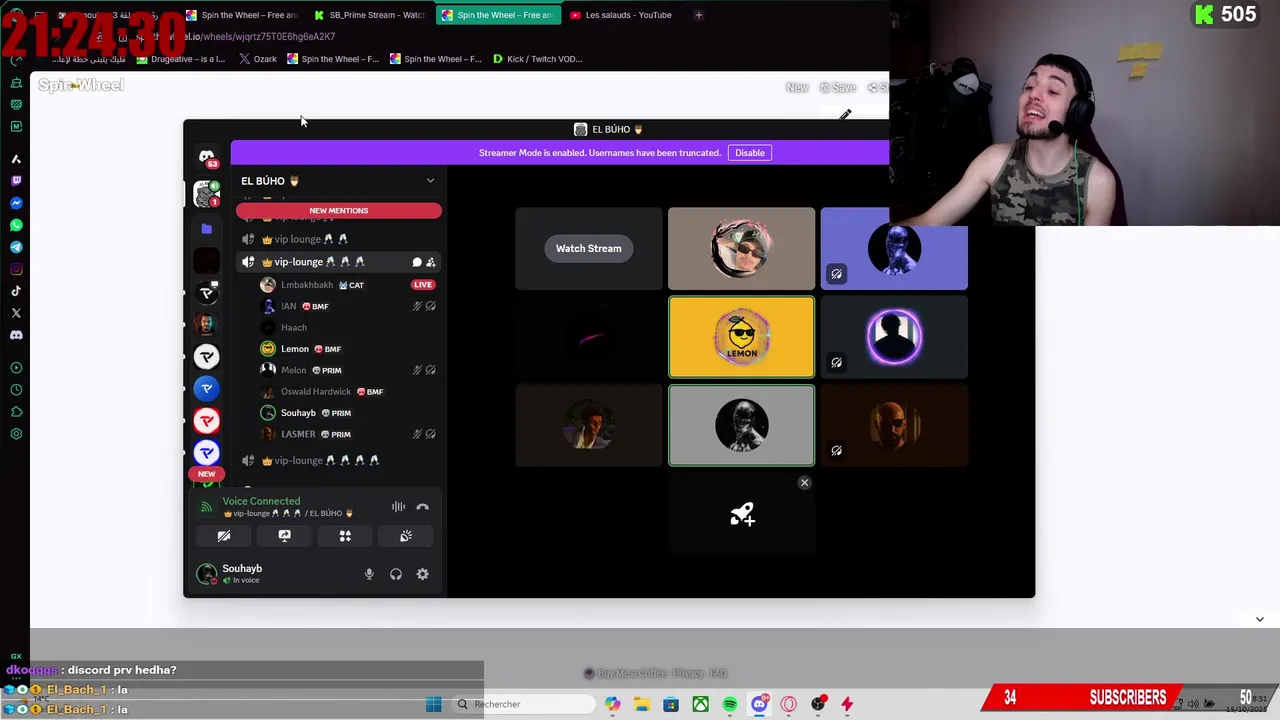Open Xbox app from the taskbar
The width and height of the screenshot is (1280, 720).
tap(700, 704)
